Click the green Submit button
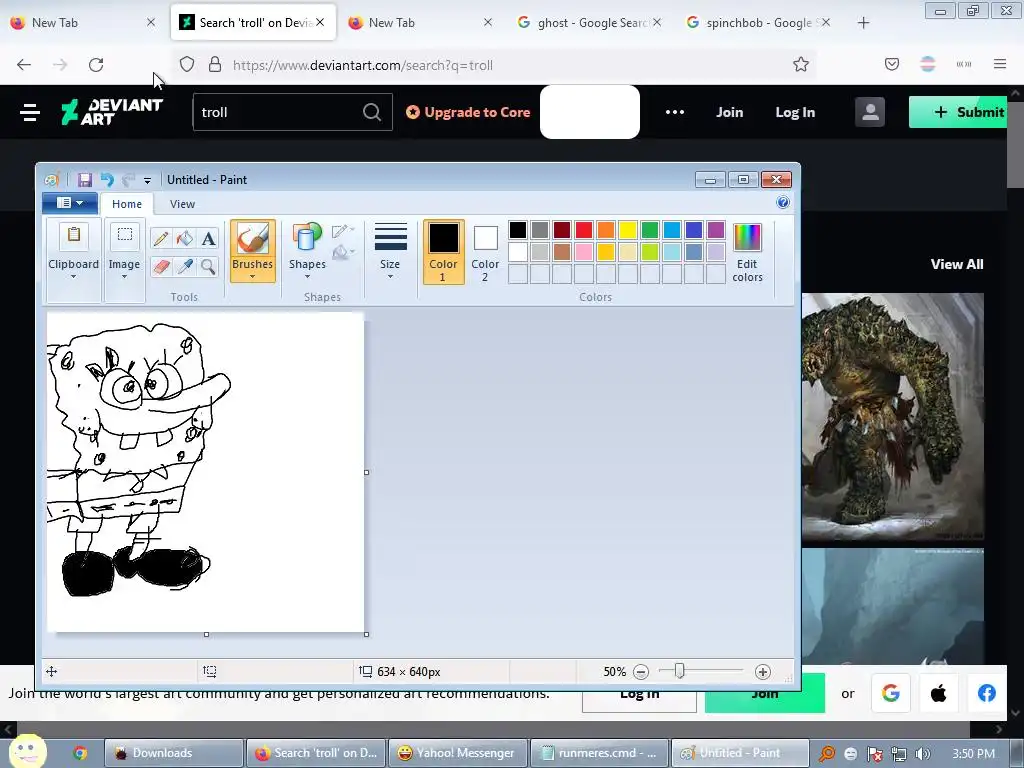This screenshot has height=768, width=1024. point(958,112)
